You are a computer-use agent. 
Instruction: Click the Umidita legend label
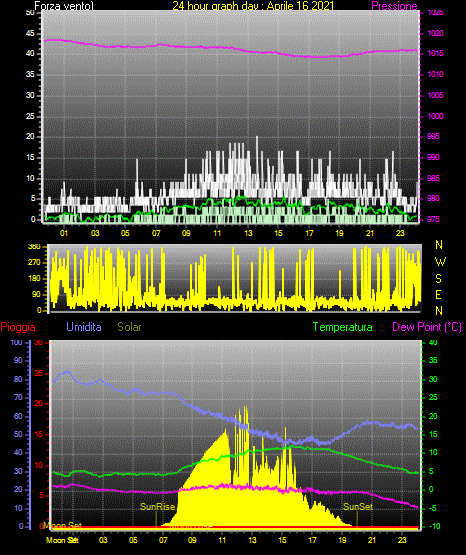84,327
